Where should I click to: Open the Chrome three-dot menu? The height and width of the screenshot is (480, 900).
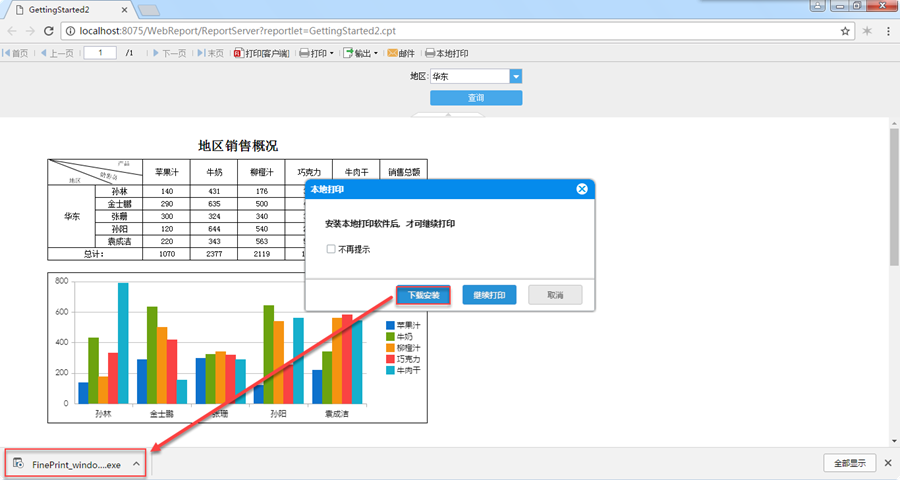(888, 31)
